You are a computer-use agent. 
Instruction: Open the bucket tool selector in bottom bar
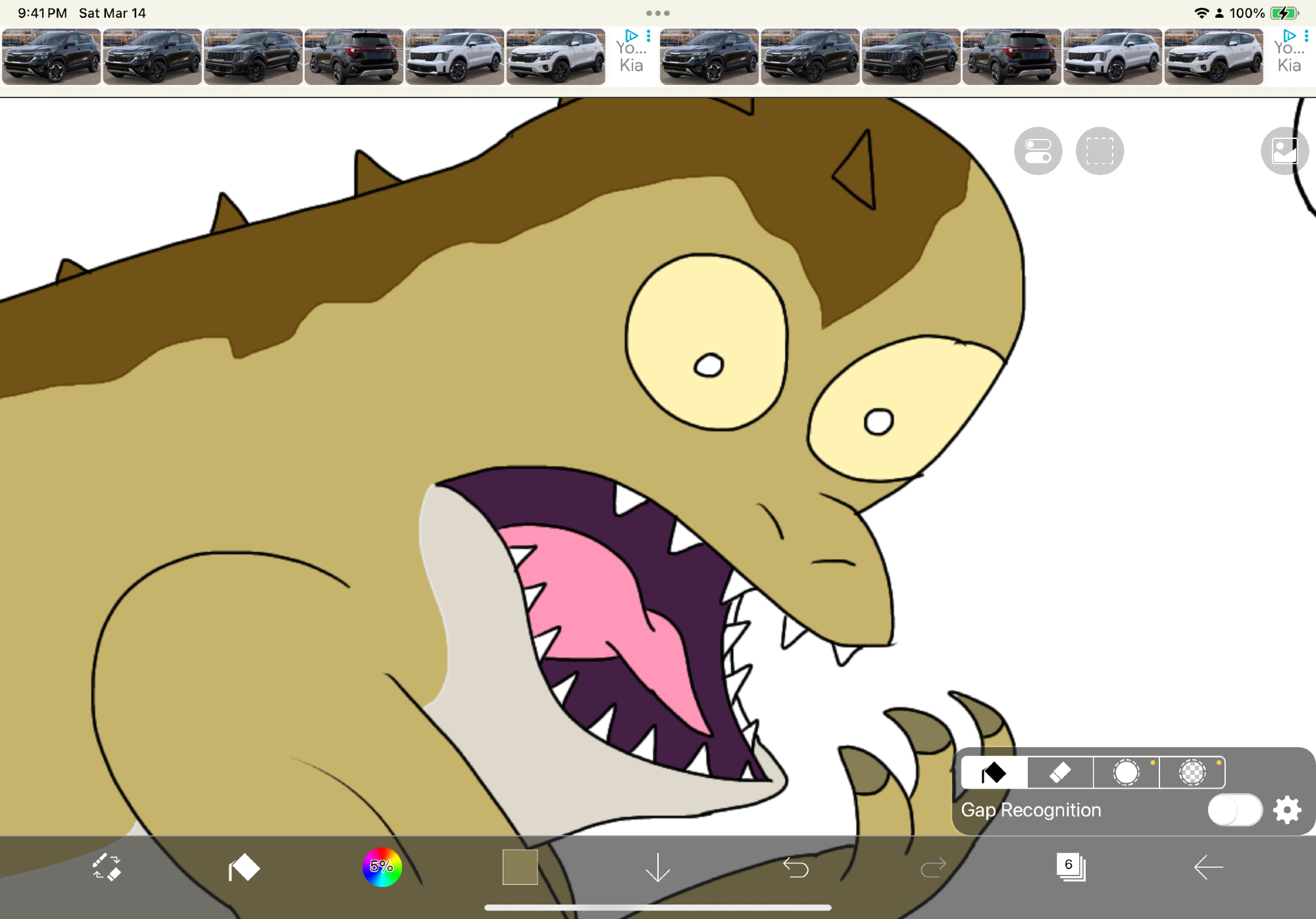tap(244, 868)
